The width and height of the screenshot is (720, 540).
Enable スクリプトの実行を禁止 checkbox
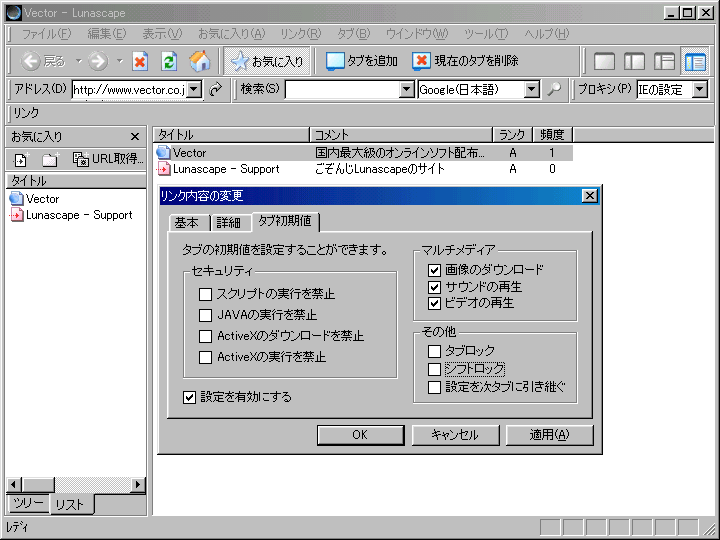[x=205, y=294]
